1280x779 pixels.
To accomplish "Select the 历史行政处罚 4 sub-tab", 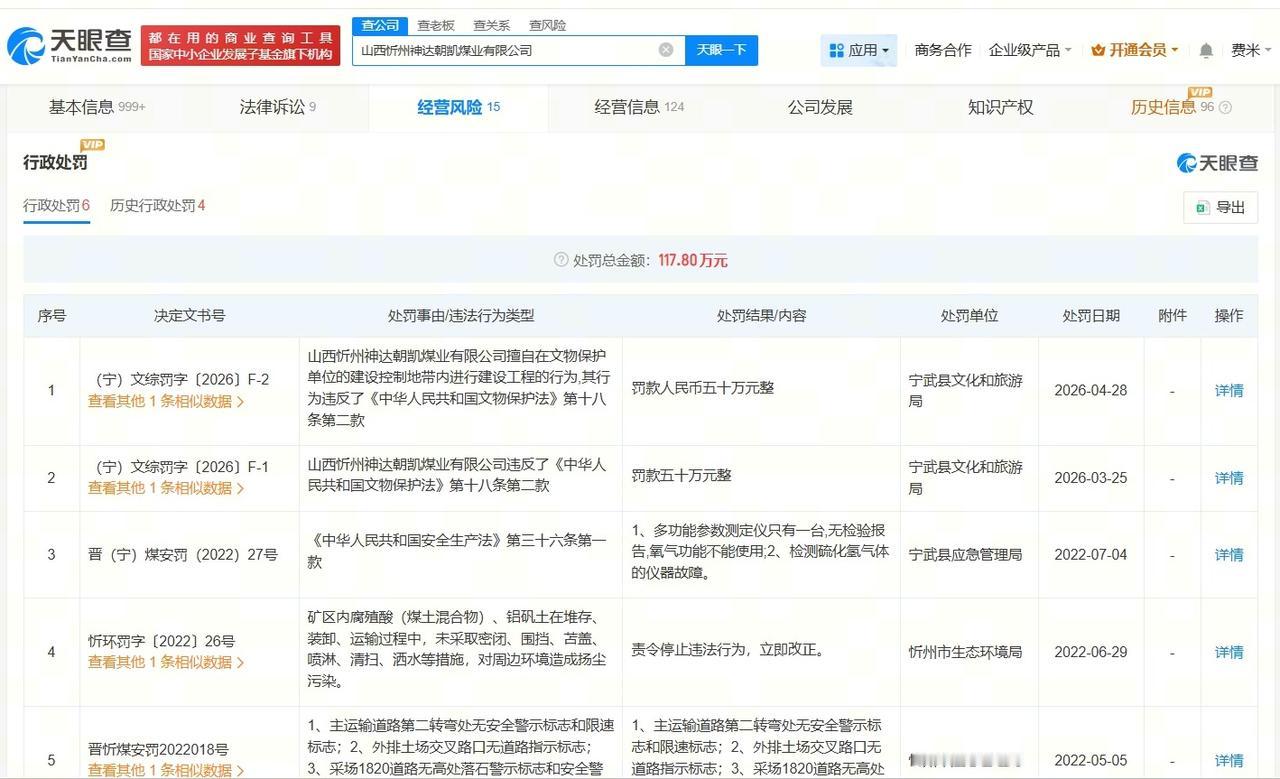I will click(158, 206).
